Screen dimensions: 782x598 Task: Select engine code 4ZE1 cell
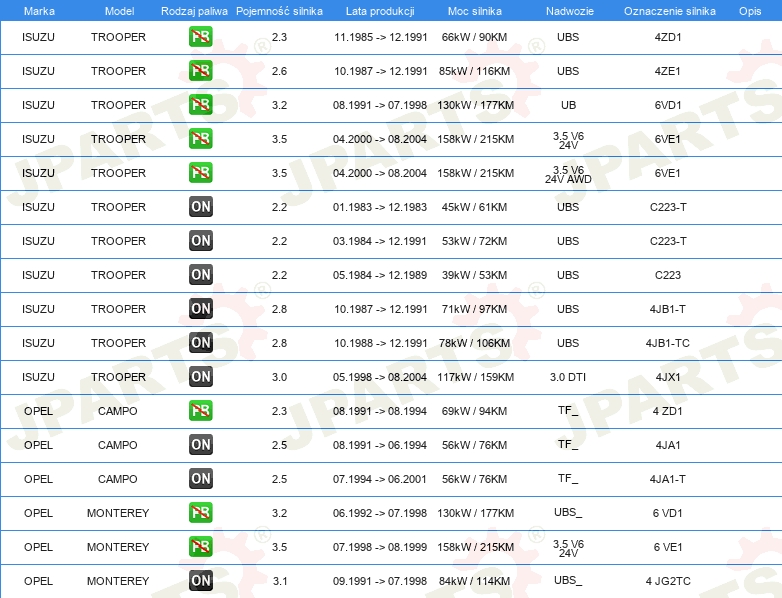click(x=667, y=71)
